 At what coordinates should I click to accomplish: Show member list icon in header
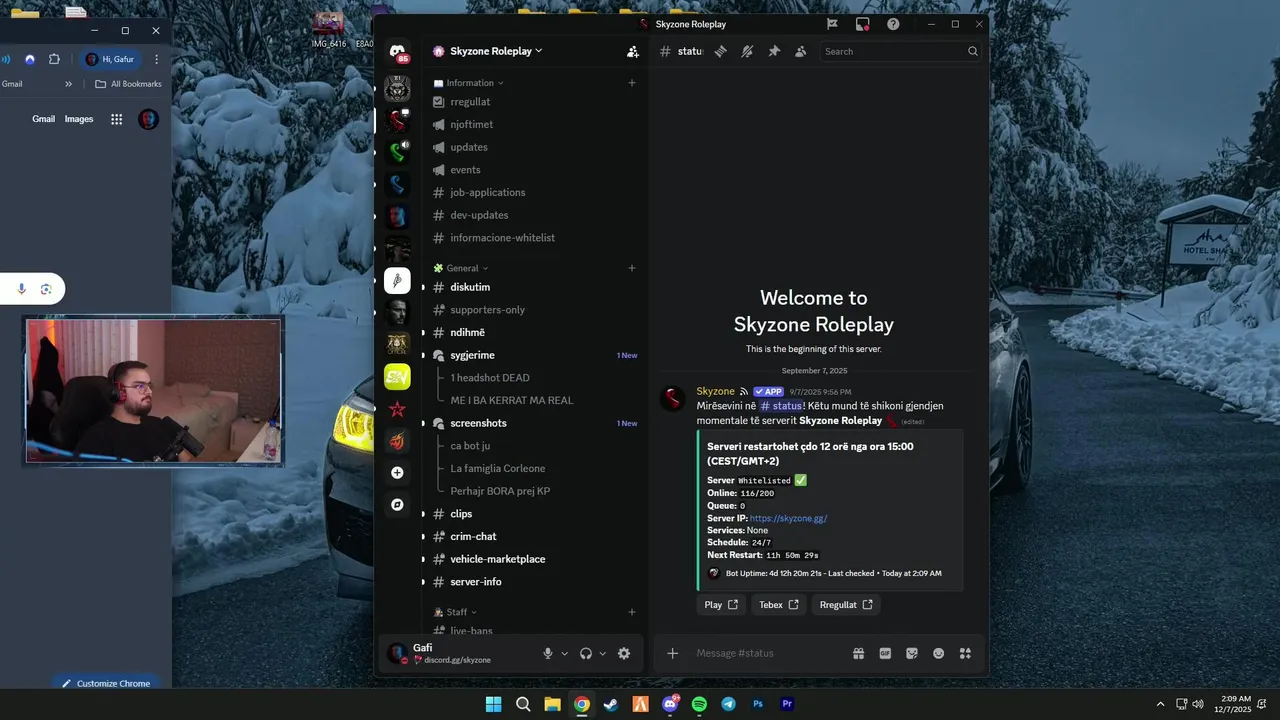(x=801, y=51)
